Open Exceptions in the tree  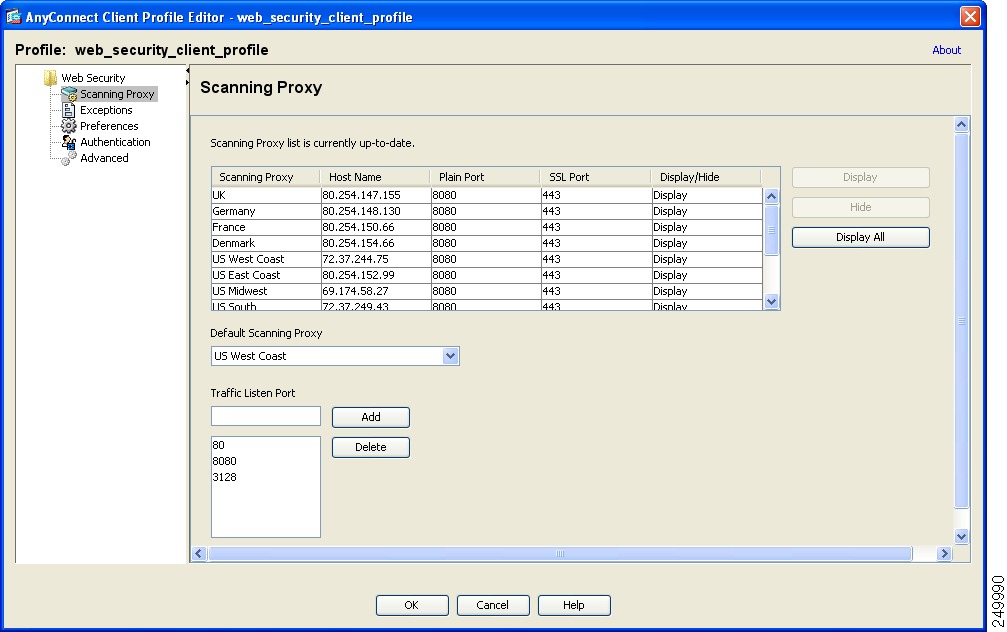[106, 110]
